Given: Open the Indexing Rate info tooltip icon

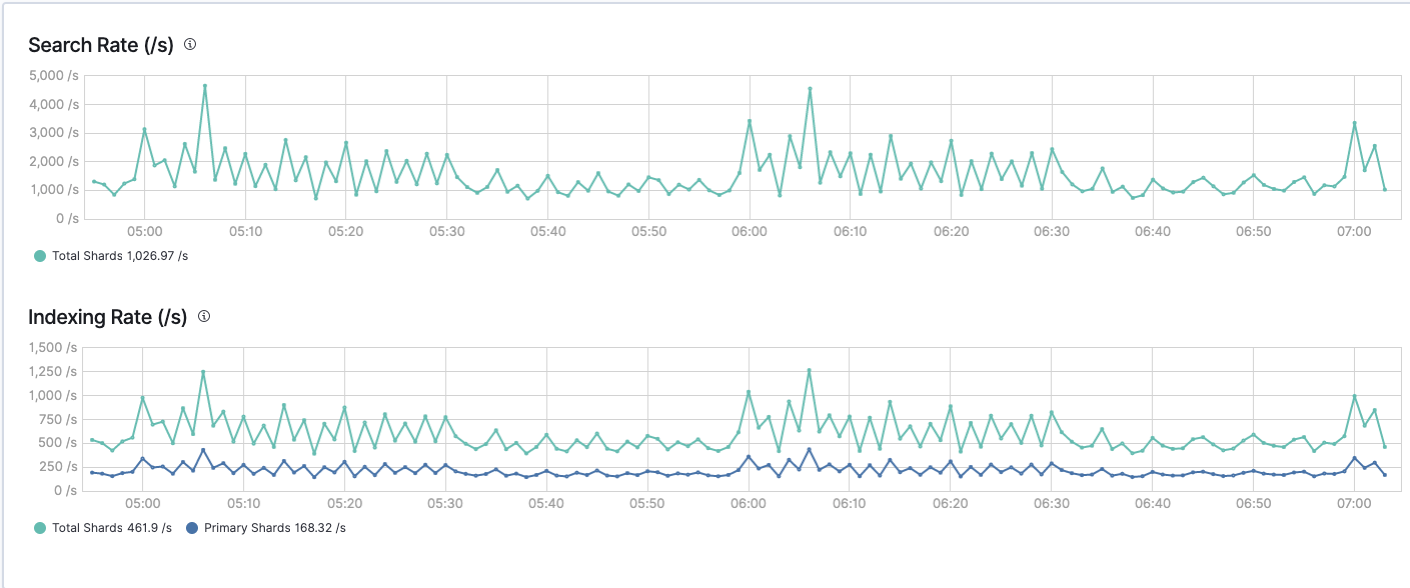Looking at the screenshot, I should 204,317.
